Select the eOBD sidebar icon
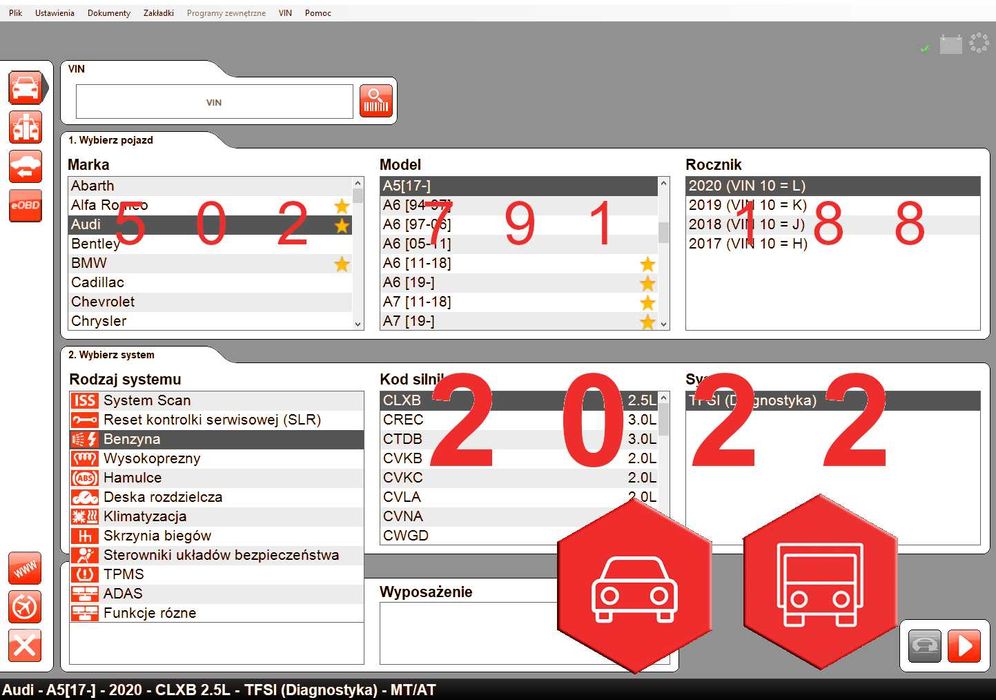Image resolution: width=996 pixels, height=700 pixels. point(25,205)
